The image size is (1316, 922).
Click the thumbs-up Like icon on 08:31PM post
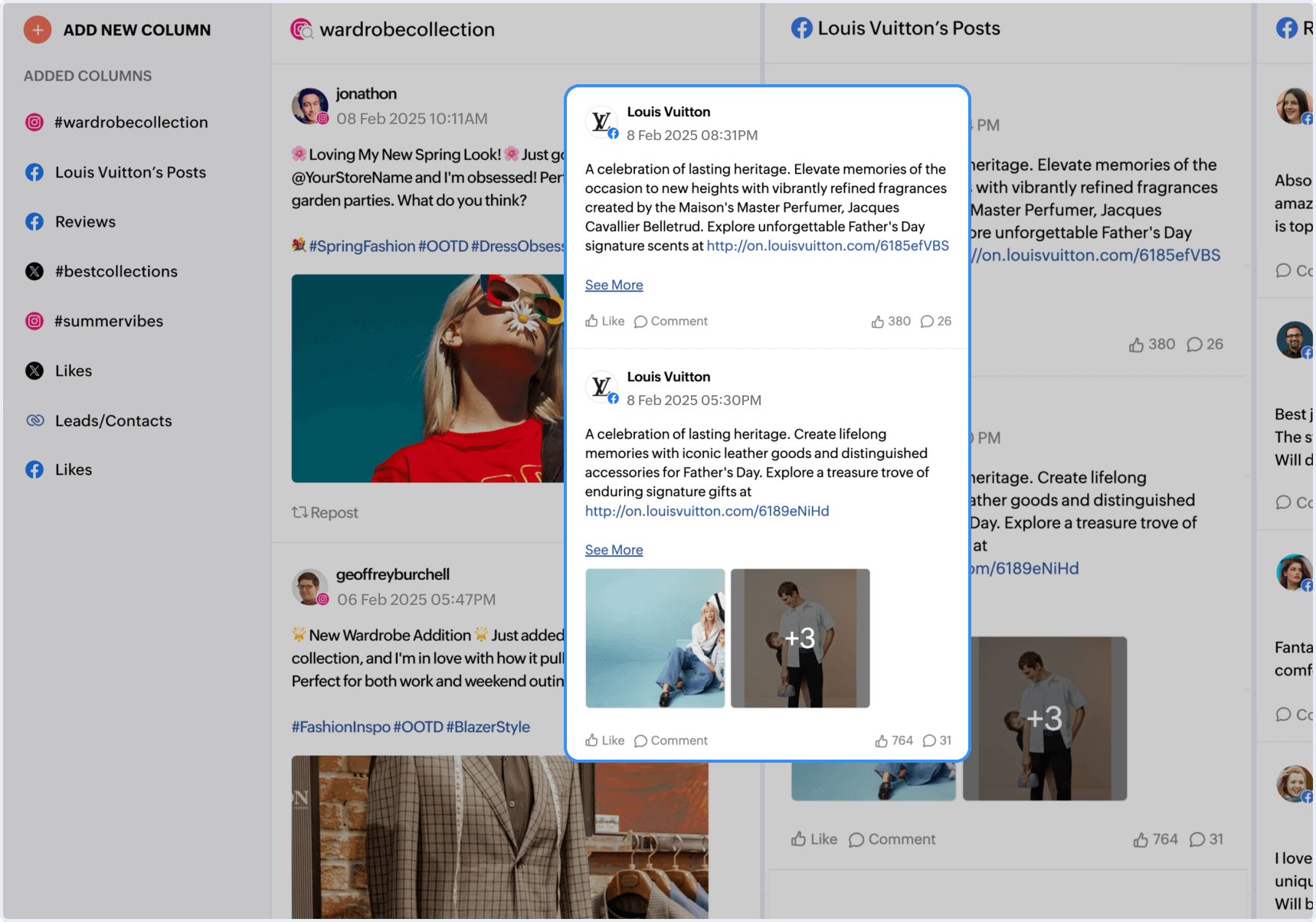tap(592, 321)
